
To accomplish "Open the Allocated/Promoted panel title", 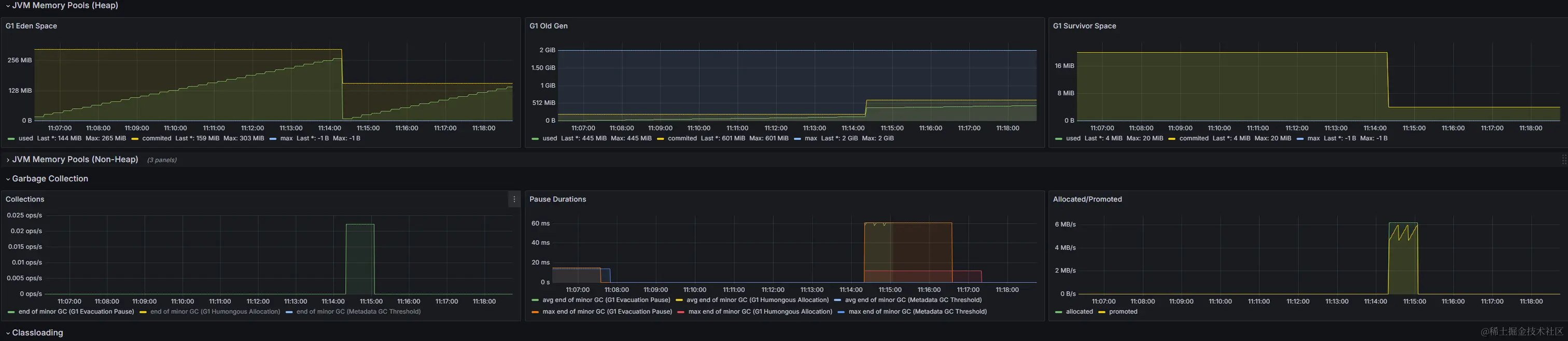I will tap(1087, 199).
